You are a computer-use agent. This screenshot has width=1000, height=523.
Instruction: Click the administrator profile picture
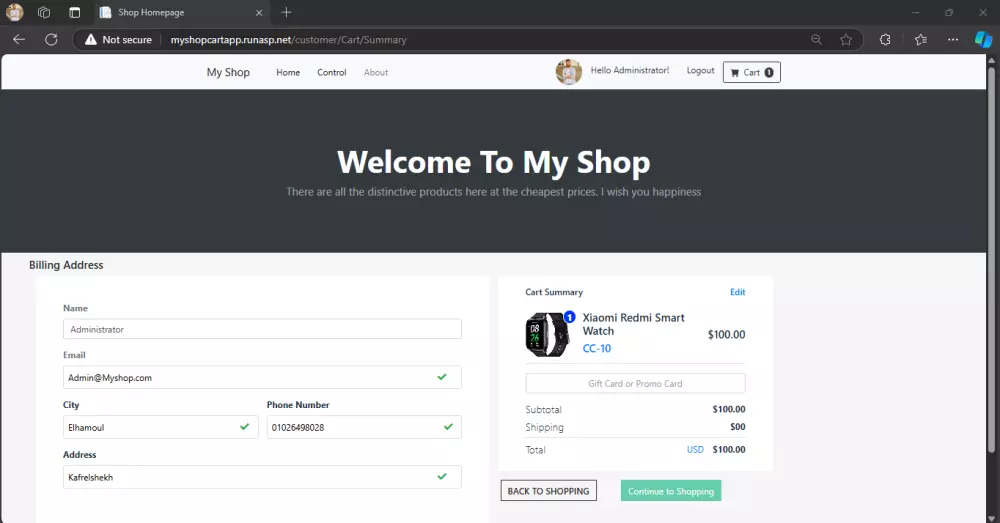(569, 72)
